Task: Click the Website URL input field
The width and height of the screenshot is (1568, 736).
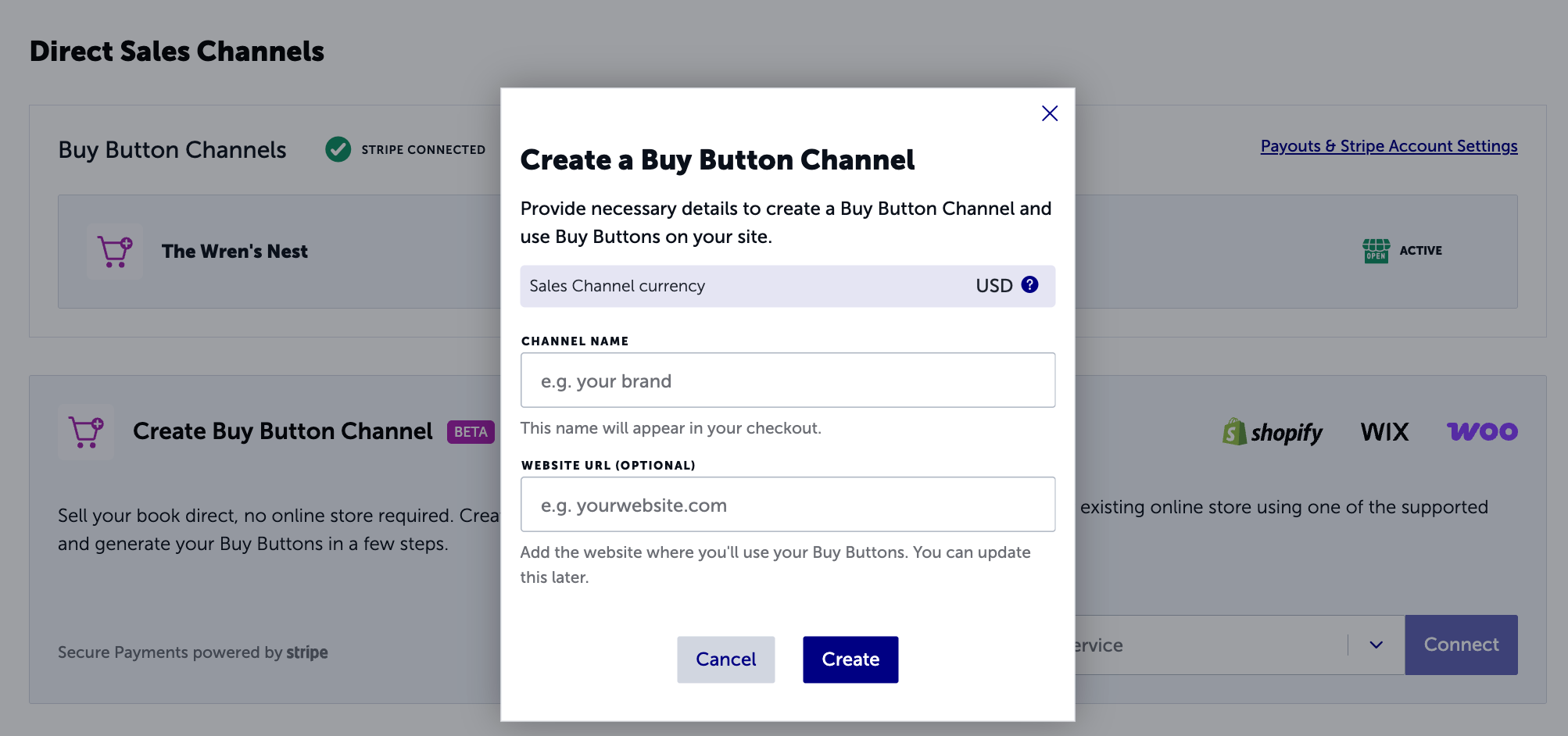Action: [x=788, y=504]
